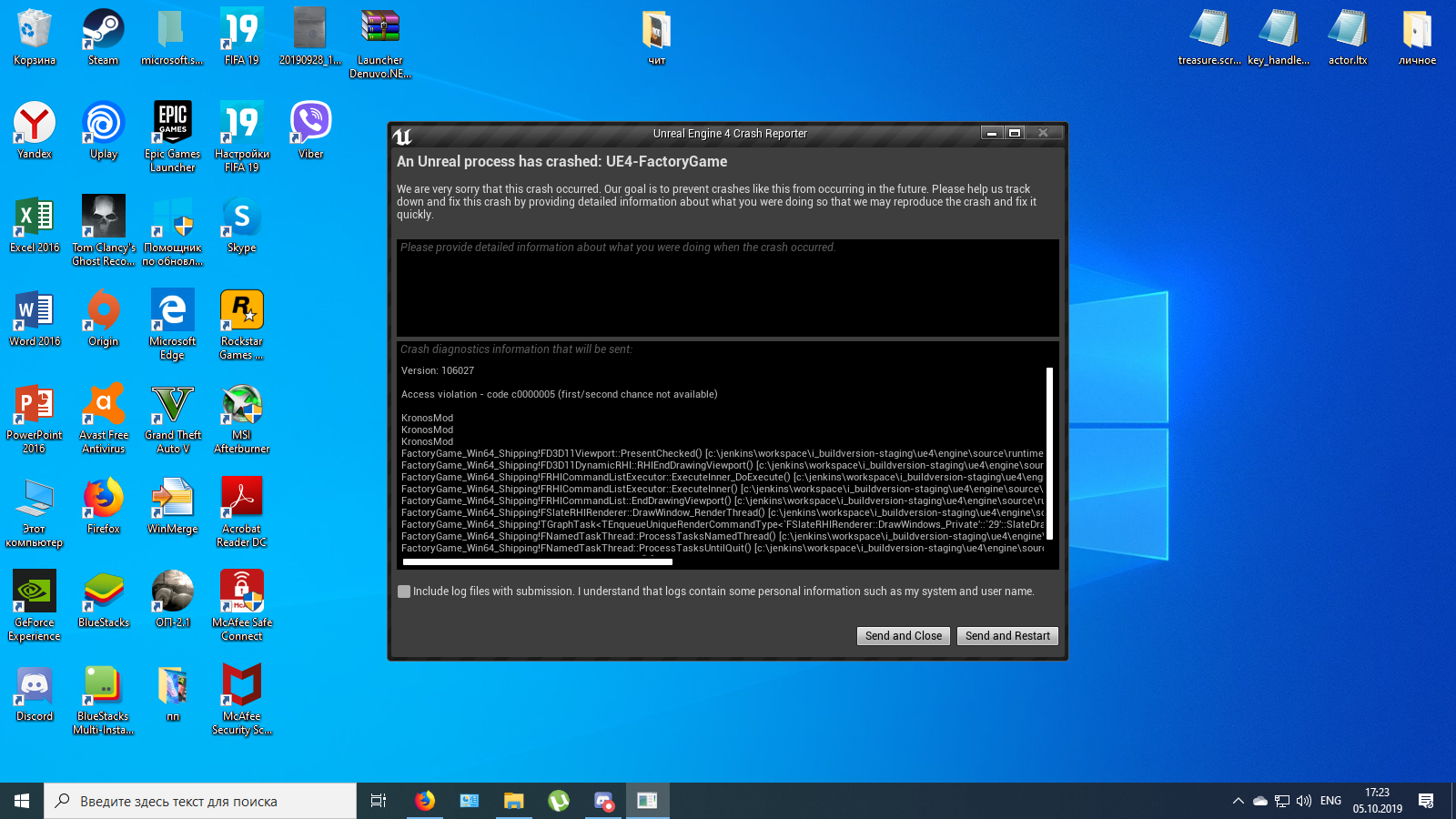This screenshot has width=1456, height=819.
Task: Open uTorrent from the taskbar
Action: pyautogui.click(x=559, y=801)
